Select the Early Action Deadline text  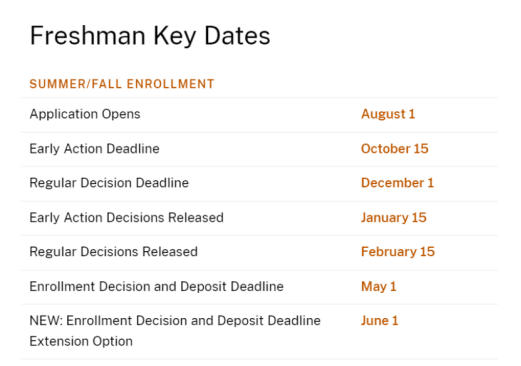point(94,149)
